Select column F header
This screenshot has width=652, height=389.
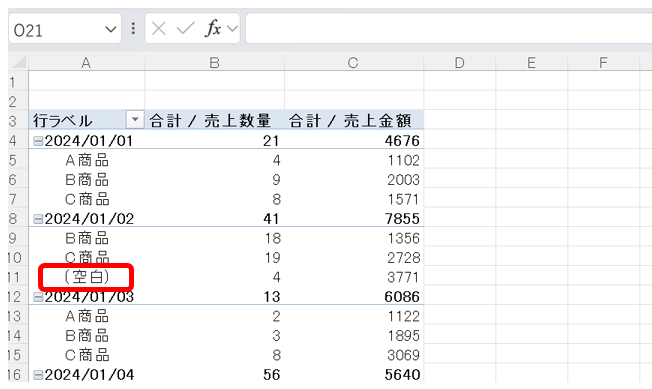603,62
